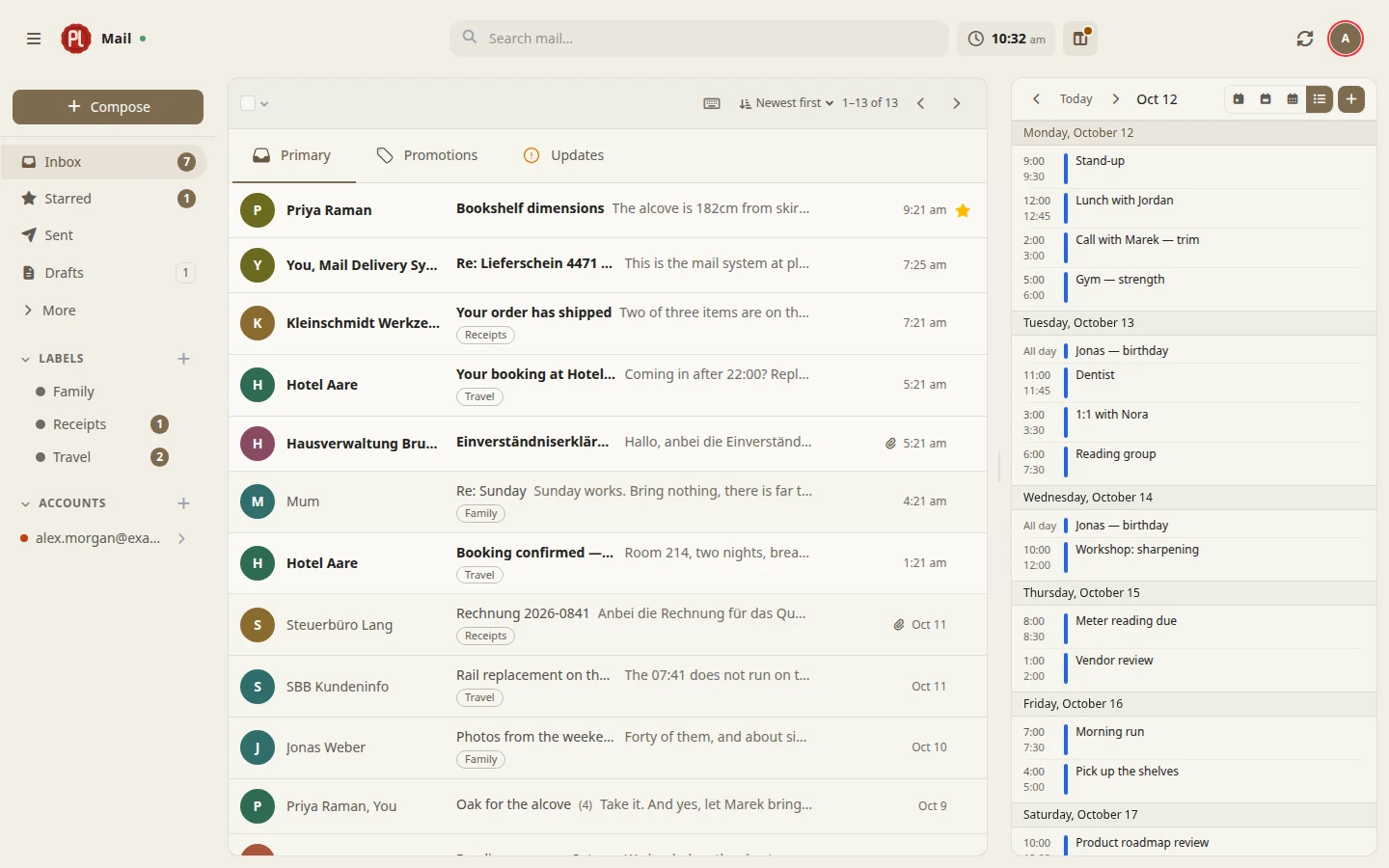The width and height of the screenshot is (1389, 868).
Task: Switch to the Updates tab
Action: tap(563, 155)
